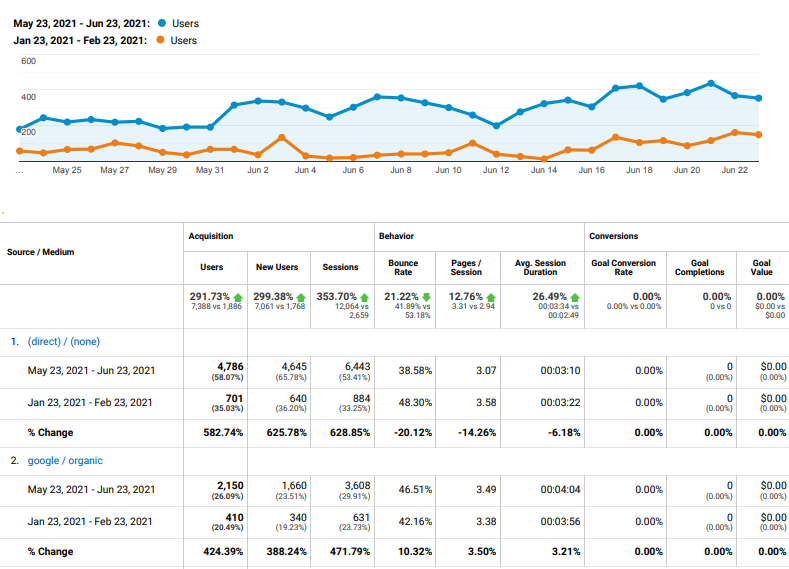This screenshot has width=789, height=569.
Task: Click the -20.12% bounce rate change
Action: coord(413,433)
